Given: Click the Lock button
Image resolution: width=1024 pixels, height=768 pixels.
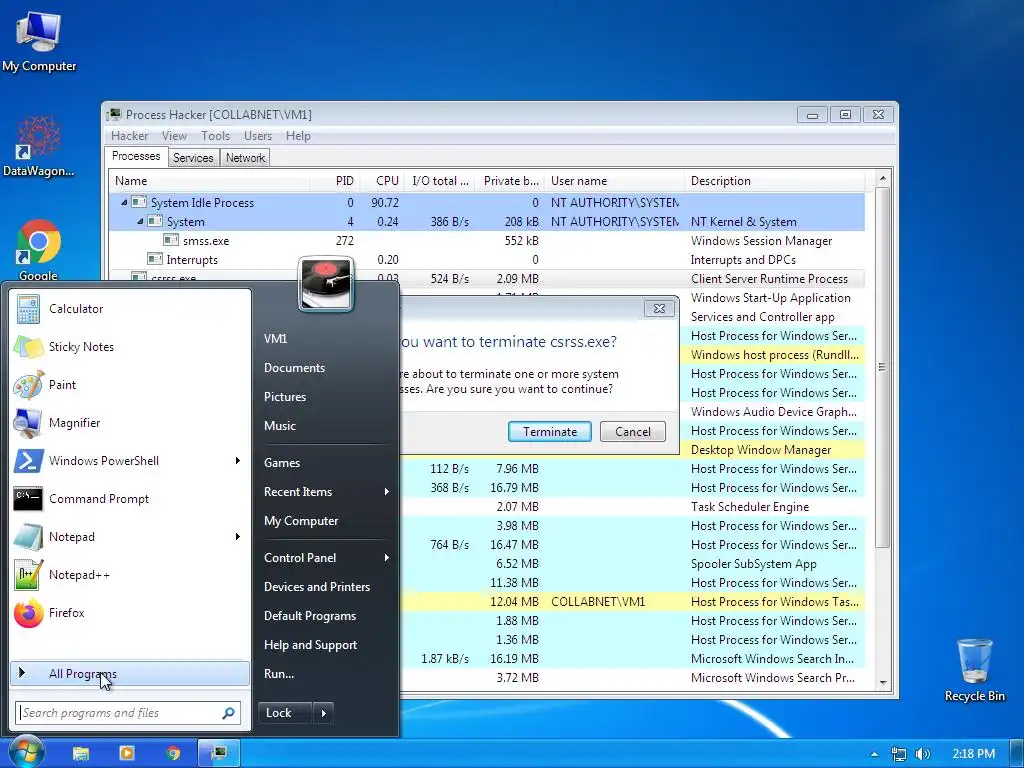Looking at the screenshot, I should point(286,713).
